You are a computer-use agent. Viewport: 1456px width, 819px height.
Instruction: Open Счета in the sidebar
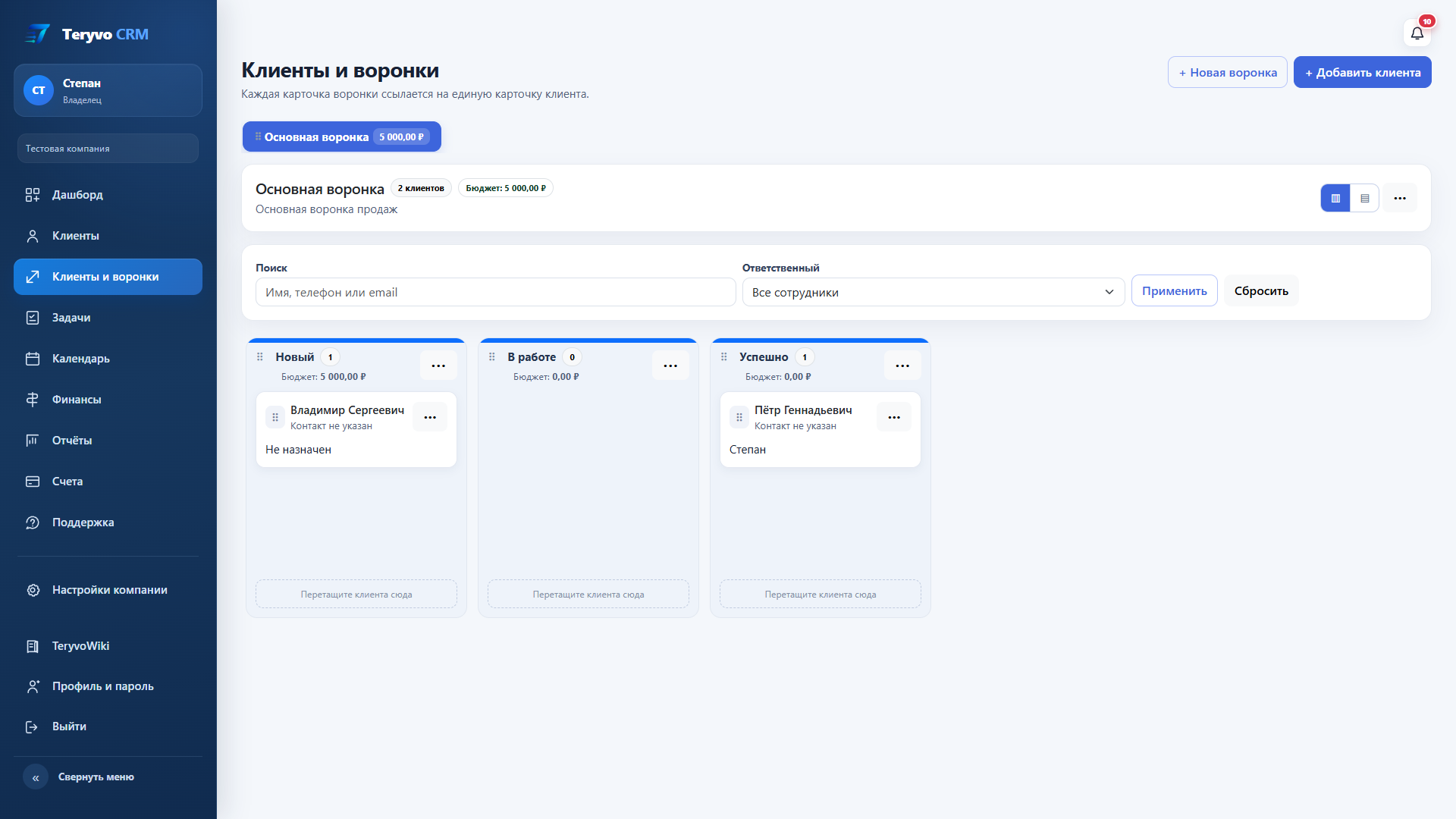point(108,482)
